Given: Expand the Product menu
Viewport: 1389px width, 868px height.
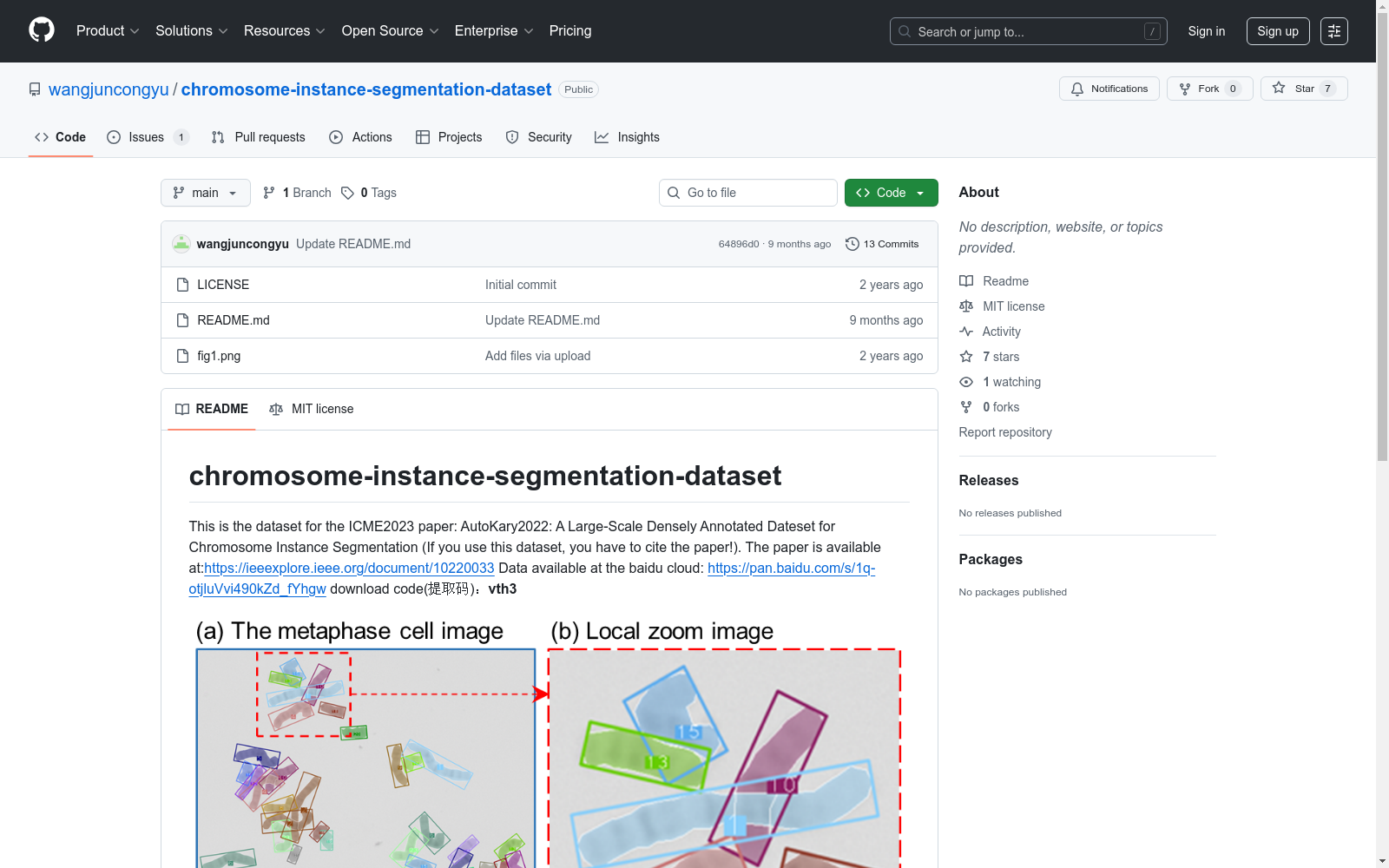Looking at the screenshot, I should click(107, 31).
